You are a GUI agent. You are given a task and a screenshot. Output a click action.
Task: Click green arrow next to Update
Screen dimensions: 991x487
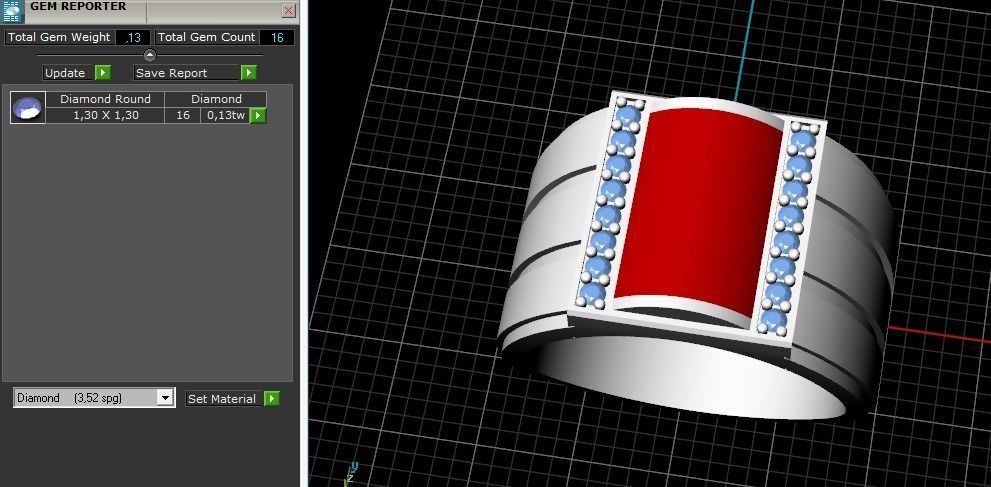point(103,73)
